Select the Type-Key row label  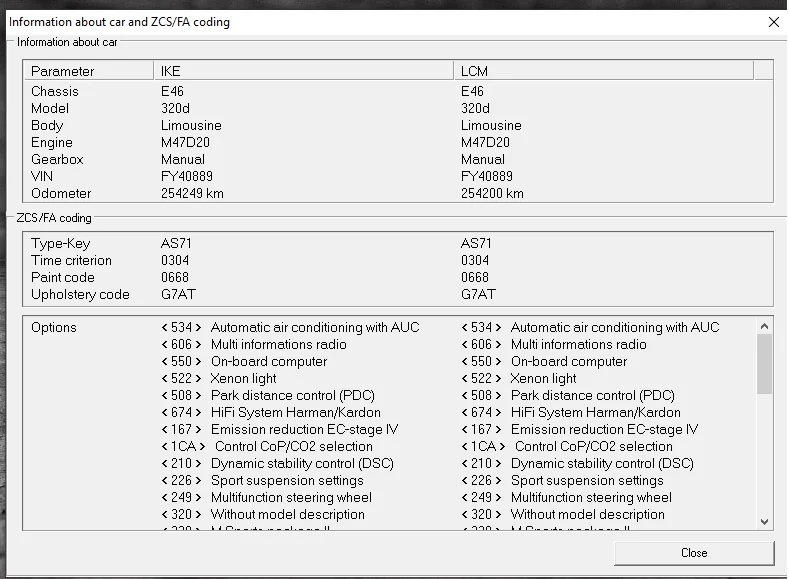[x=61, y=244]
